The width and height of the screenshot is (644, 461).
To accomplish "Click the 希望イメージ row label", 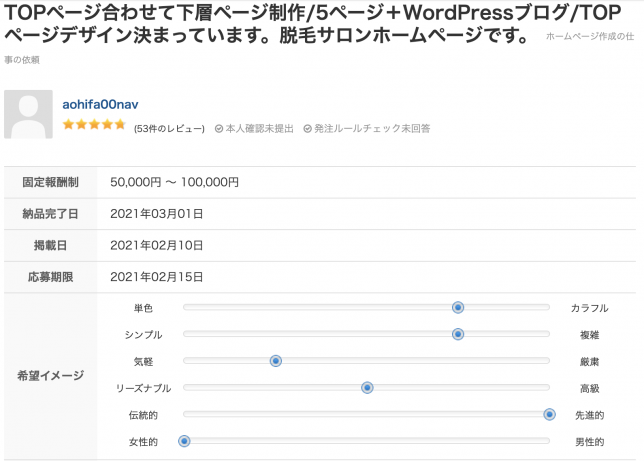I will [51, 375].
